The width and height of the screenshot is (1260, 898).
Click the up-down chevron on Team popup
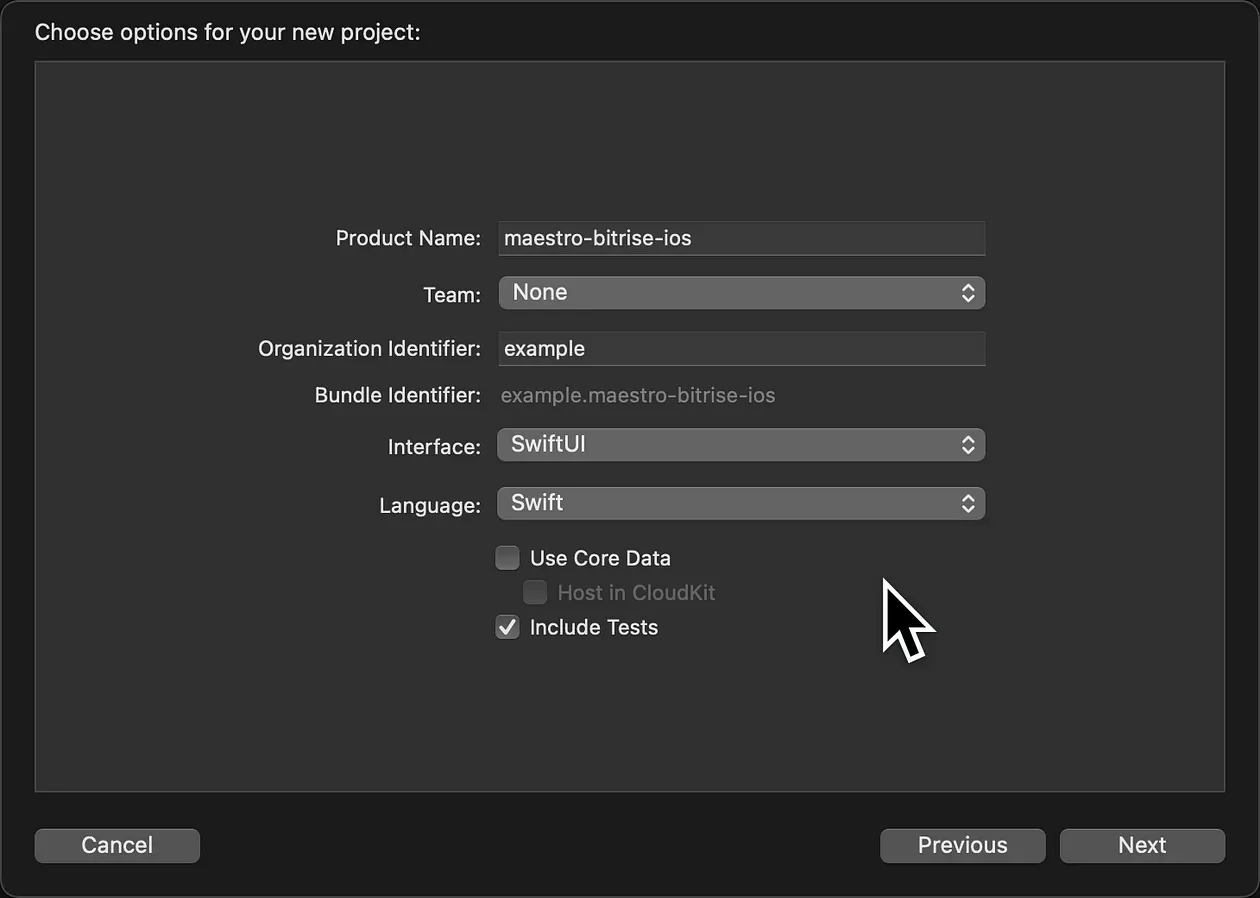tap(967, 293)
